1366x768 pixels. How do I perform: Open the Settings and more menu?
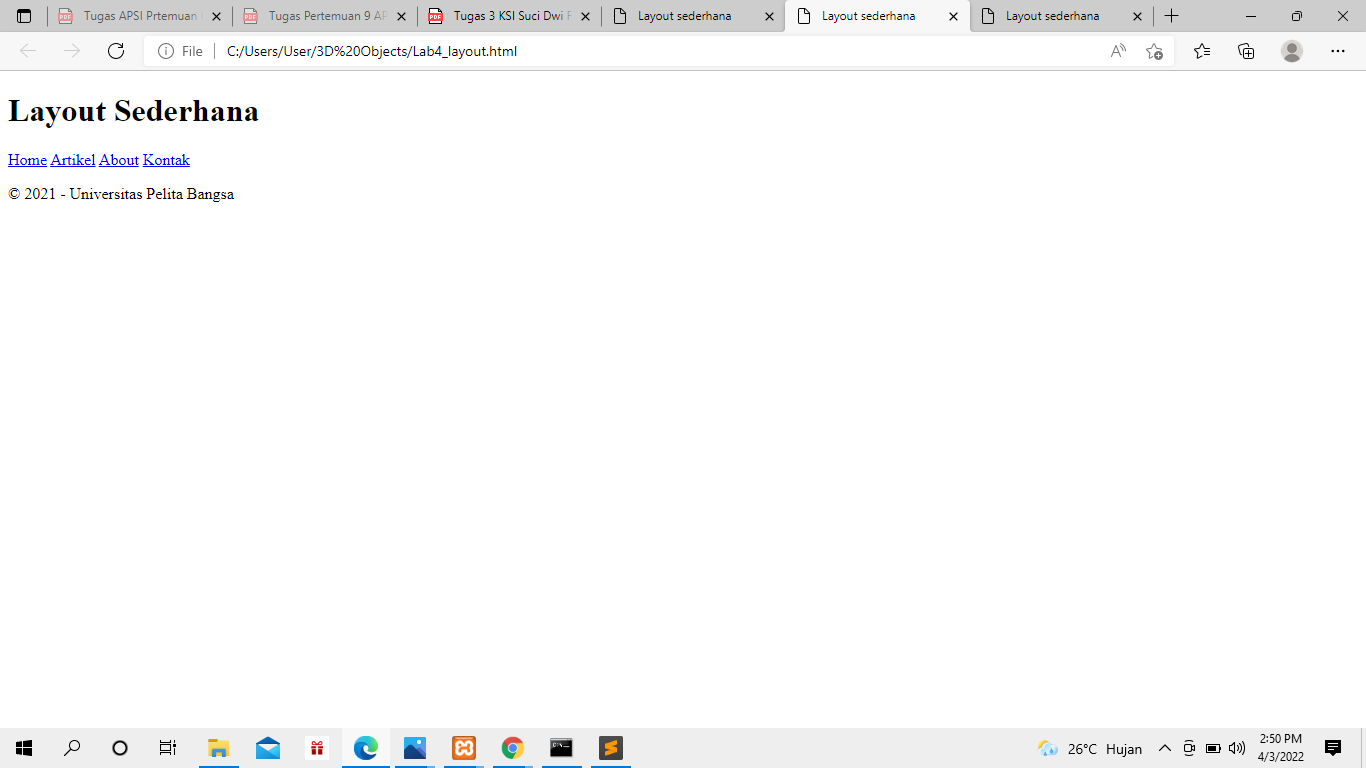1337,51
